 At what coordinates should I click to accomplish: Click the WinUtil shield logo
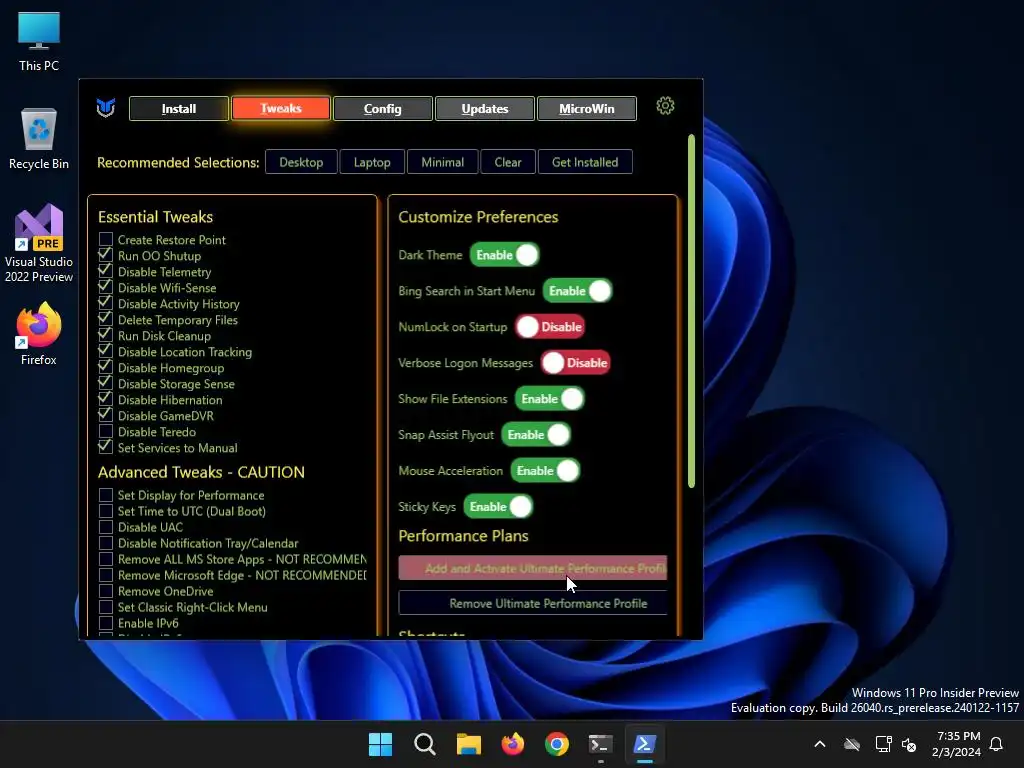[x=106, y=107]
